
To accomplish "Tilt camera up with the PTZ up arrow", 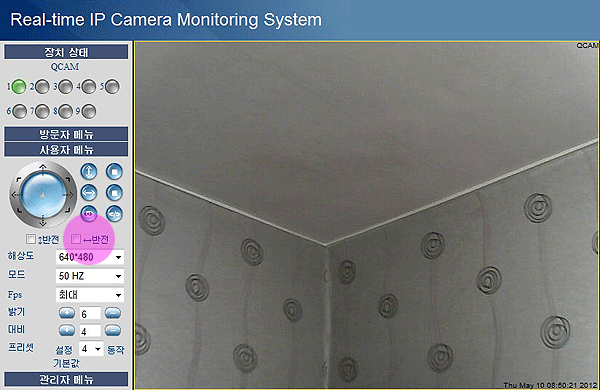I will (43, 167).
